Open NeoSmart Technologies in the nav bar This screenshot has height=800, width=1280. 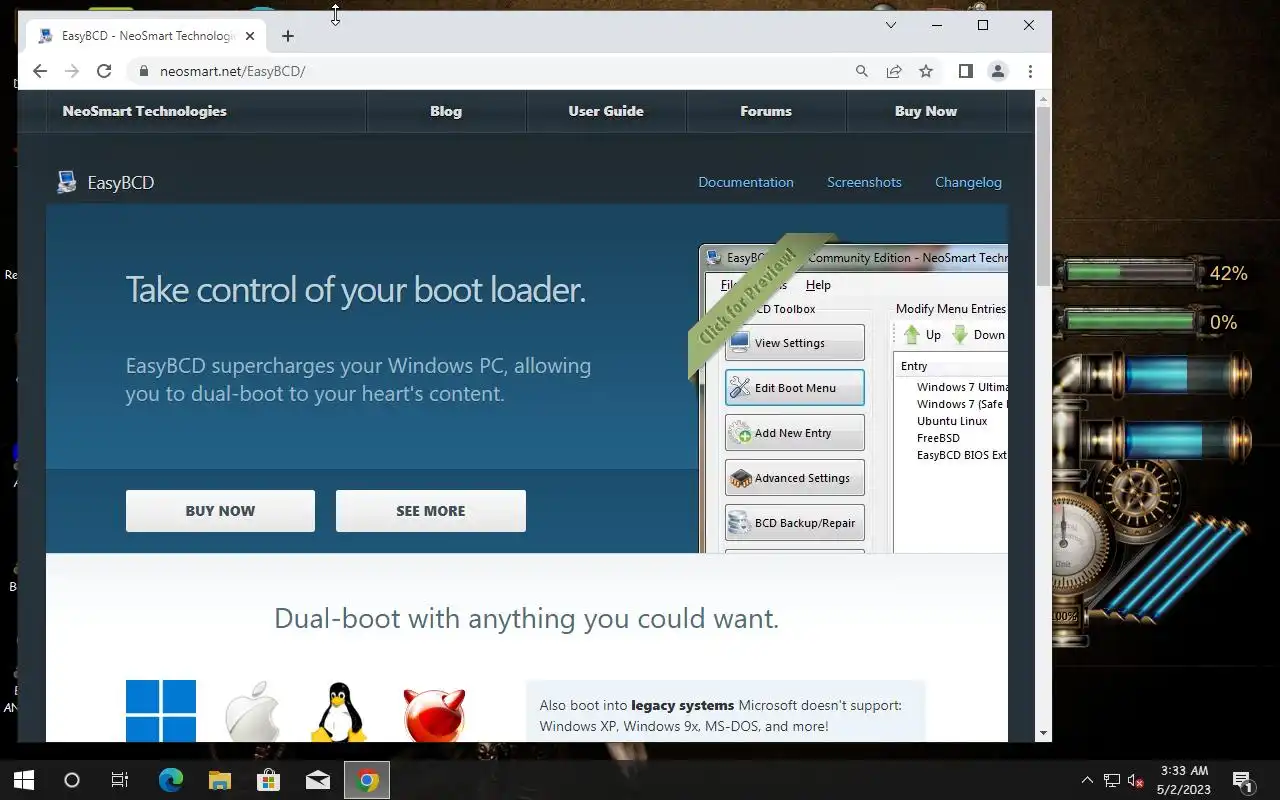pyautogui.click(x=145, y=111)
